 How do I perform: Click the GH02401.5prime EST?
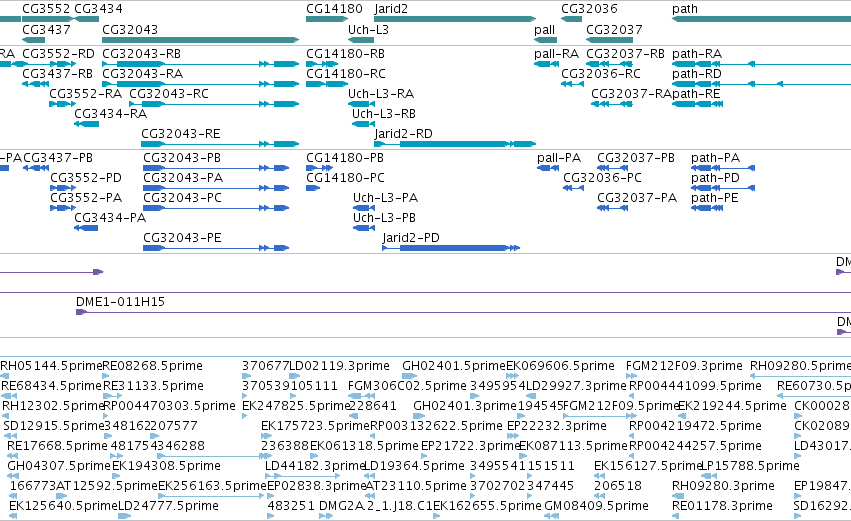click(454, 366)
